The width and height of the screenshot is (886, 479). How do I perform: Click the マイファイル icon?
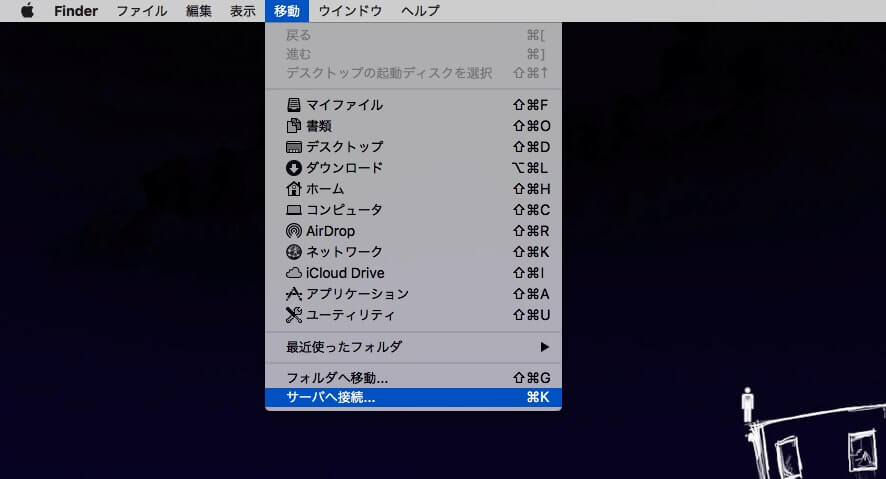click(293, 105)
